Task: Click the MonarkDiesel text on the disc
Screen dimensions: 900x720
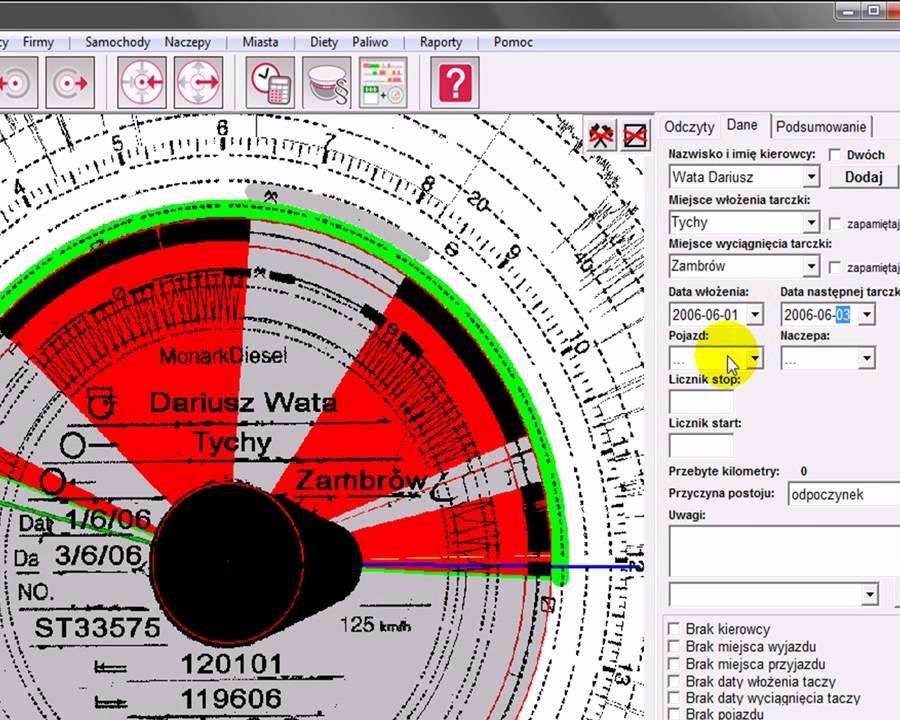Action: (223, 356)
